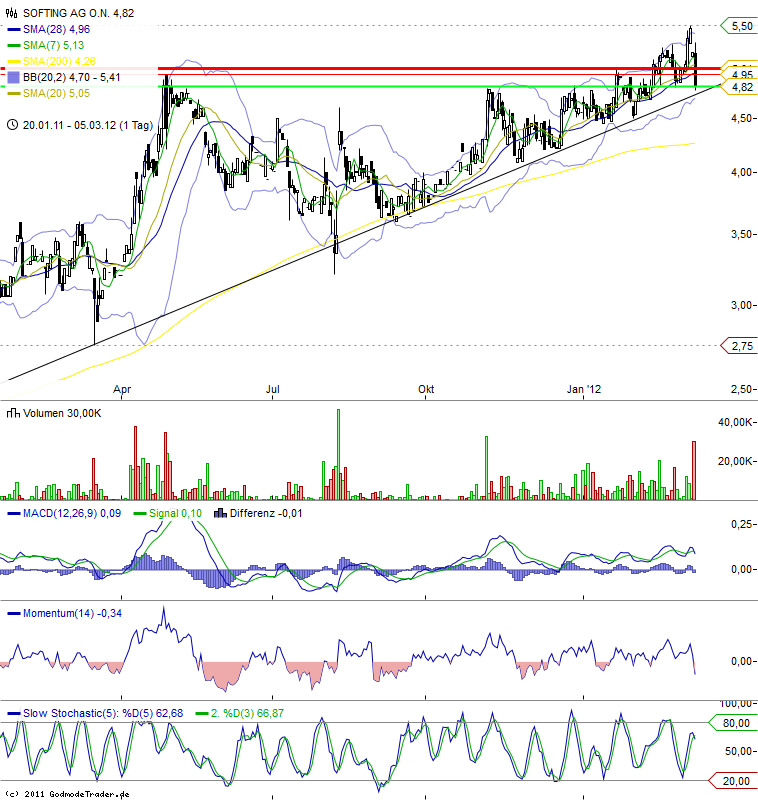The height and width of the screenshot is (800, 758).
Task: Click the 3,50 price axis label
Action: 742,234
